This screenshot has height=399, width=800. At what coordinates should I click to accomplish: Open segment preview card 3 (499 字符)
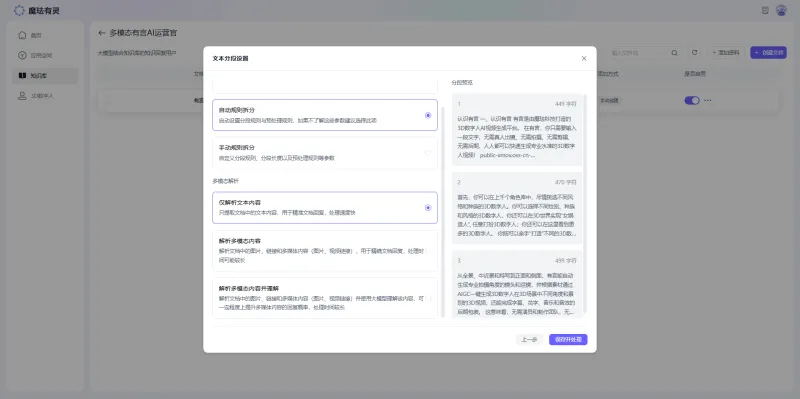tap(517, 284)
